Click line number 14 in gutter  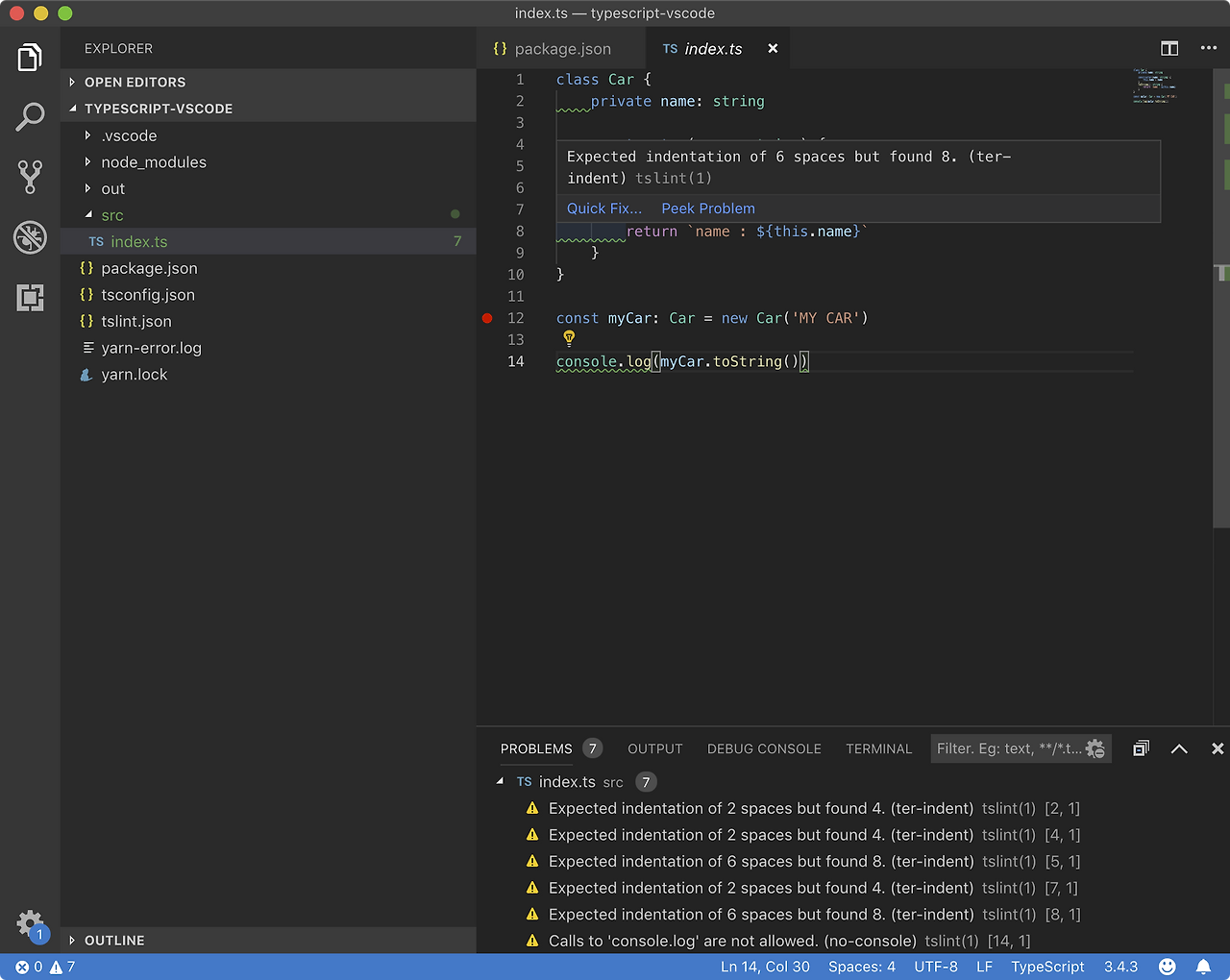pos(516,361)
